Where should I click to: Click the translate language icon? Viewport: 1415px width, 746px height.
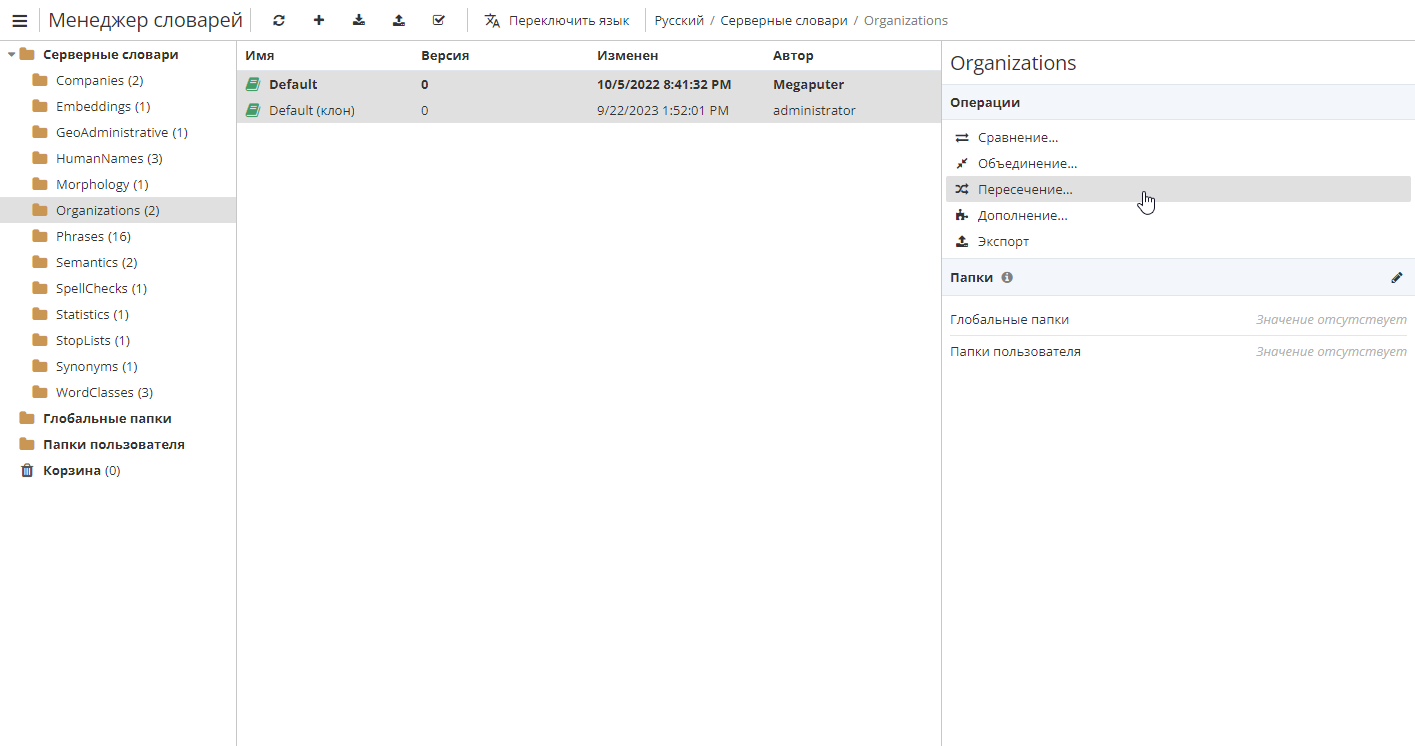coord(492,20)
